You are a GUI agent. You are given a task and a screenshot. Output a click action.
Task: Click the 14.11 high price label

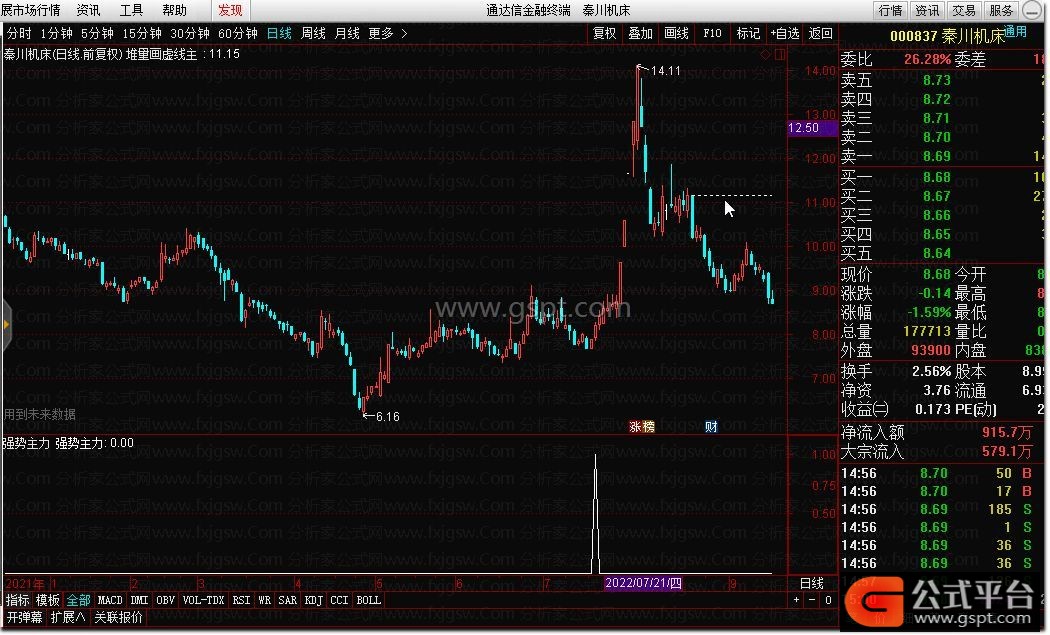click(x=665, y=71)
